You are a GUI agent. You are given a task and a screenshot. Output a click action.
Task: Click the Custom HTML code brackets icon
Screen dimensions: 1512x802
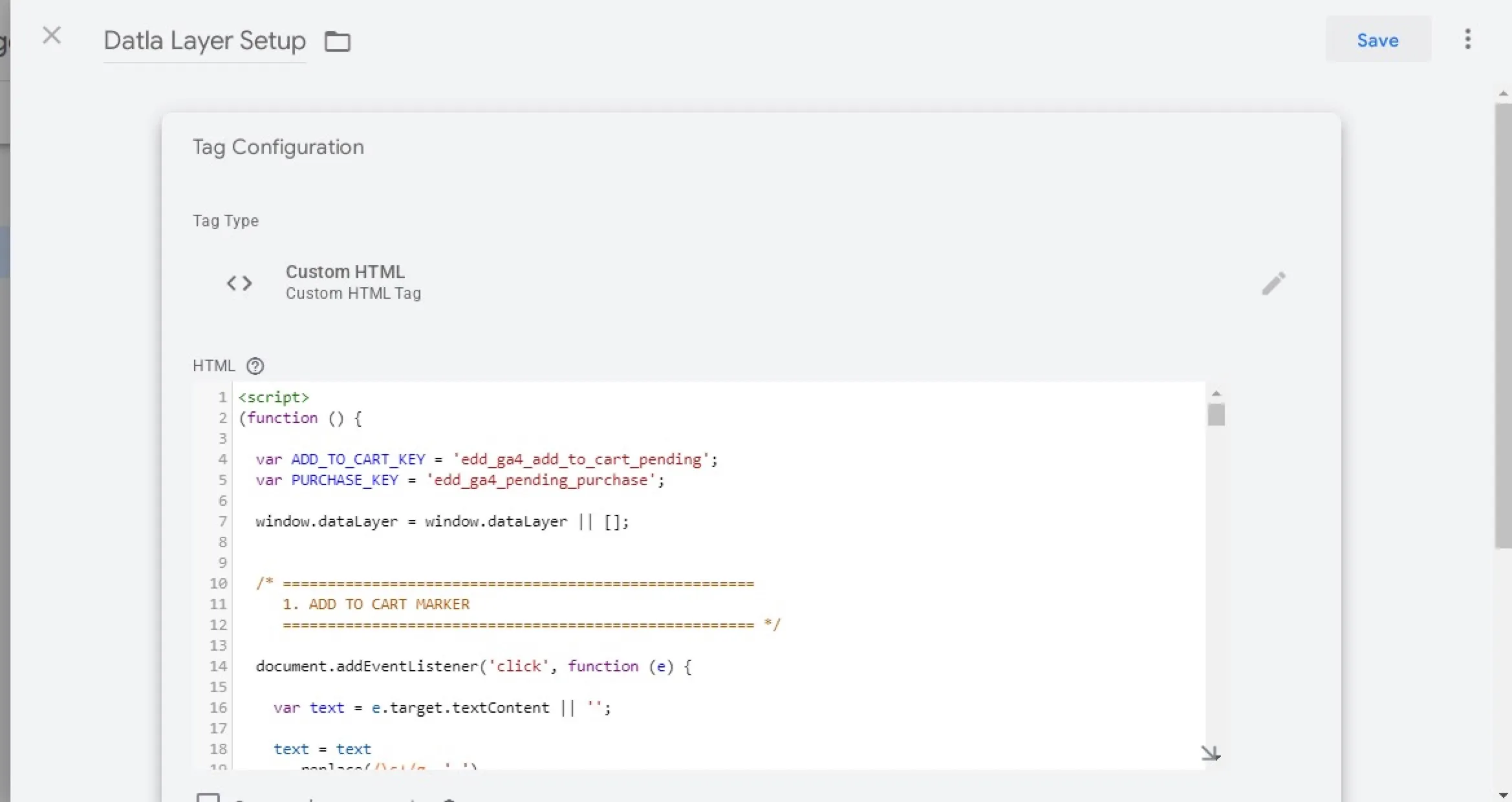[x=239, y=283]
